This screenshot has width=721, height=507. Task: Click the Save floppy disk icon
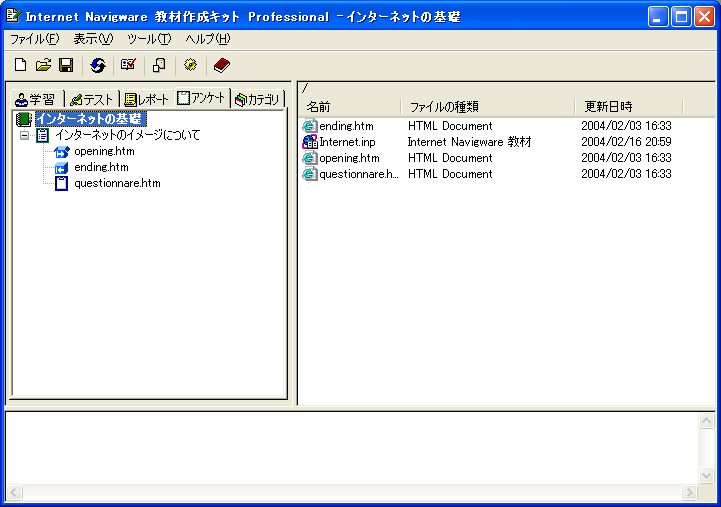point(66,65)
